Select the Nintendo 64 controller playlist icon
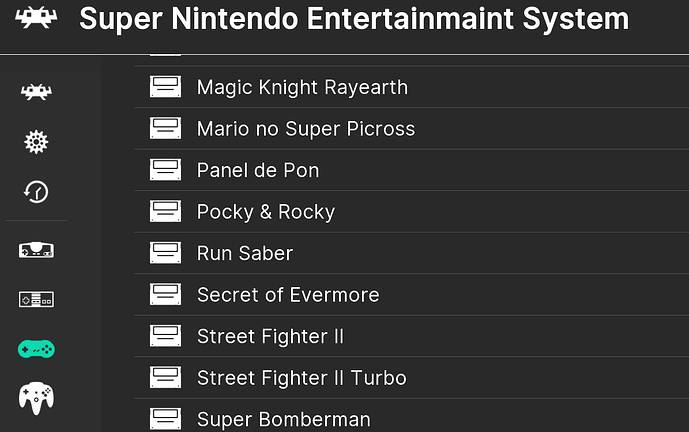Viewport: 689px width, 432px height. click(x=36, y=397)
